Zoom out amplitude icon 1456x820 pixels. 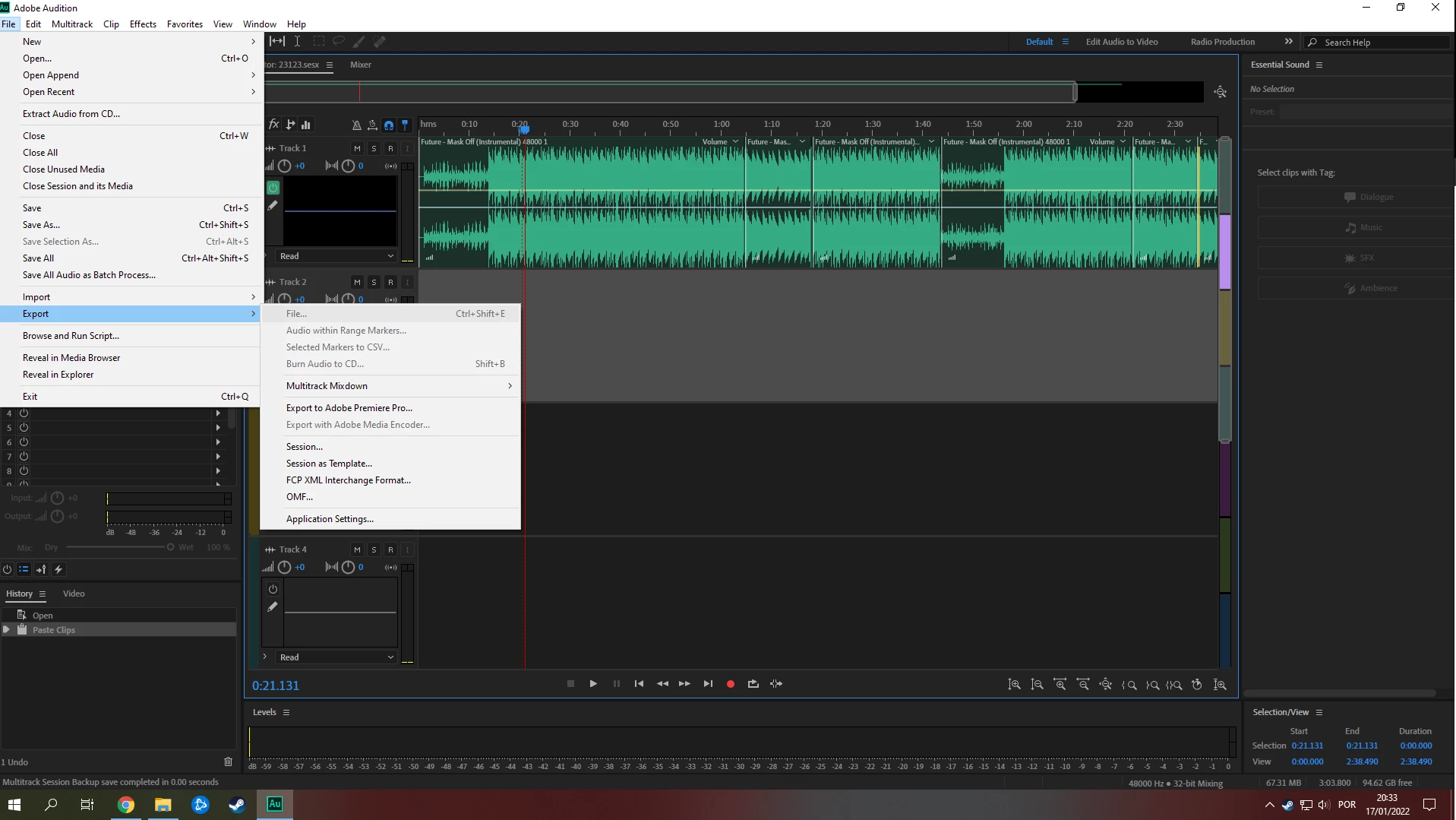(x=1037, y=685)
